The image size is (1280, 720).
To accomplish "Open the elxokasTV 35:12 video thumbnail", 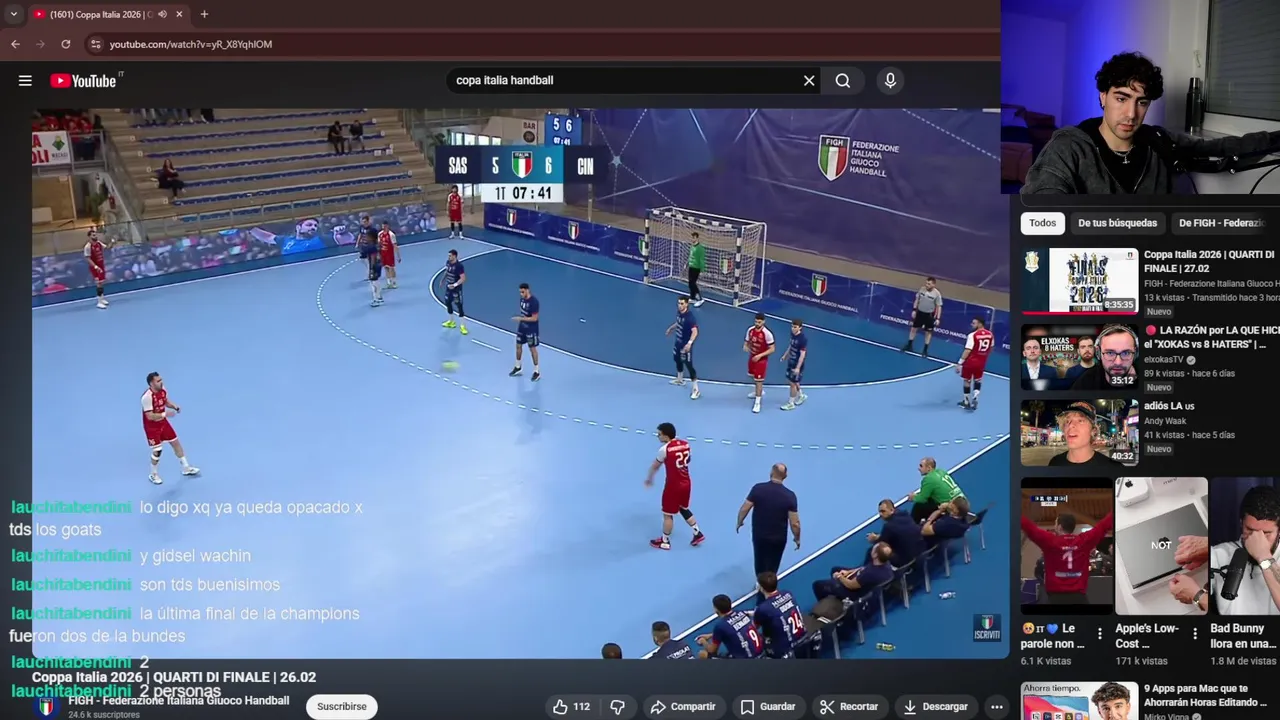I will [1079, 357].
